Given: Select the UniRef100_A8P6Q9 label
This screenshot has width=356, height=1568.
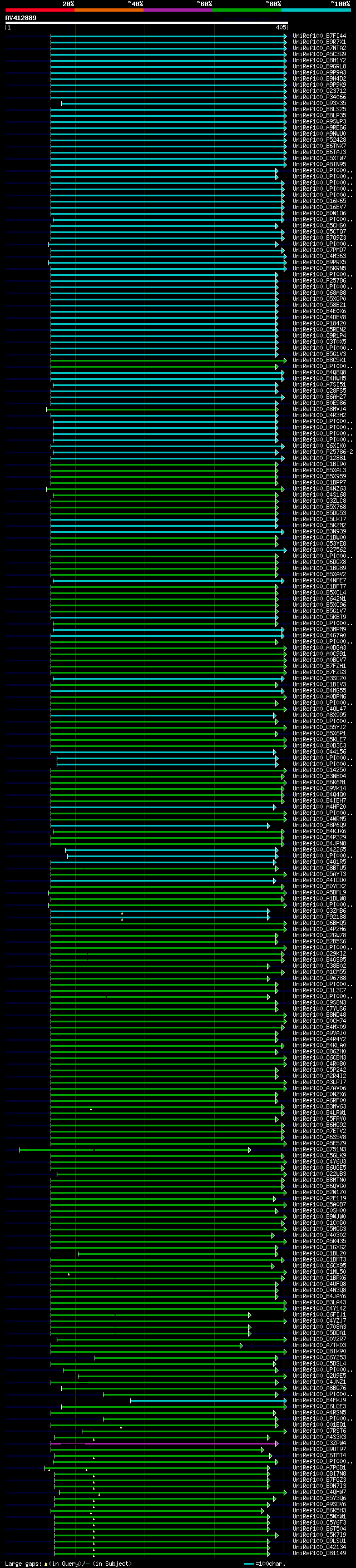Looking at the screenshot, I should tap(319, 825).
